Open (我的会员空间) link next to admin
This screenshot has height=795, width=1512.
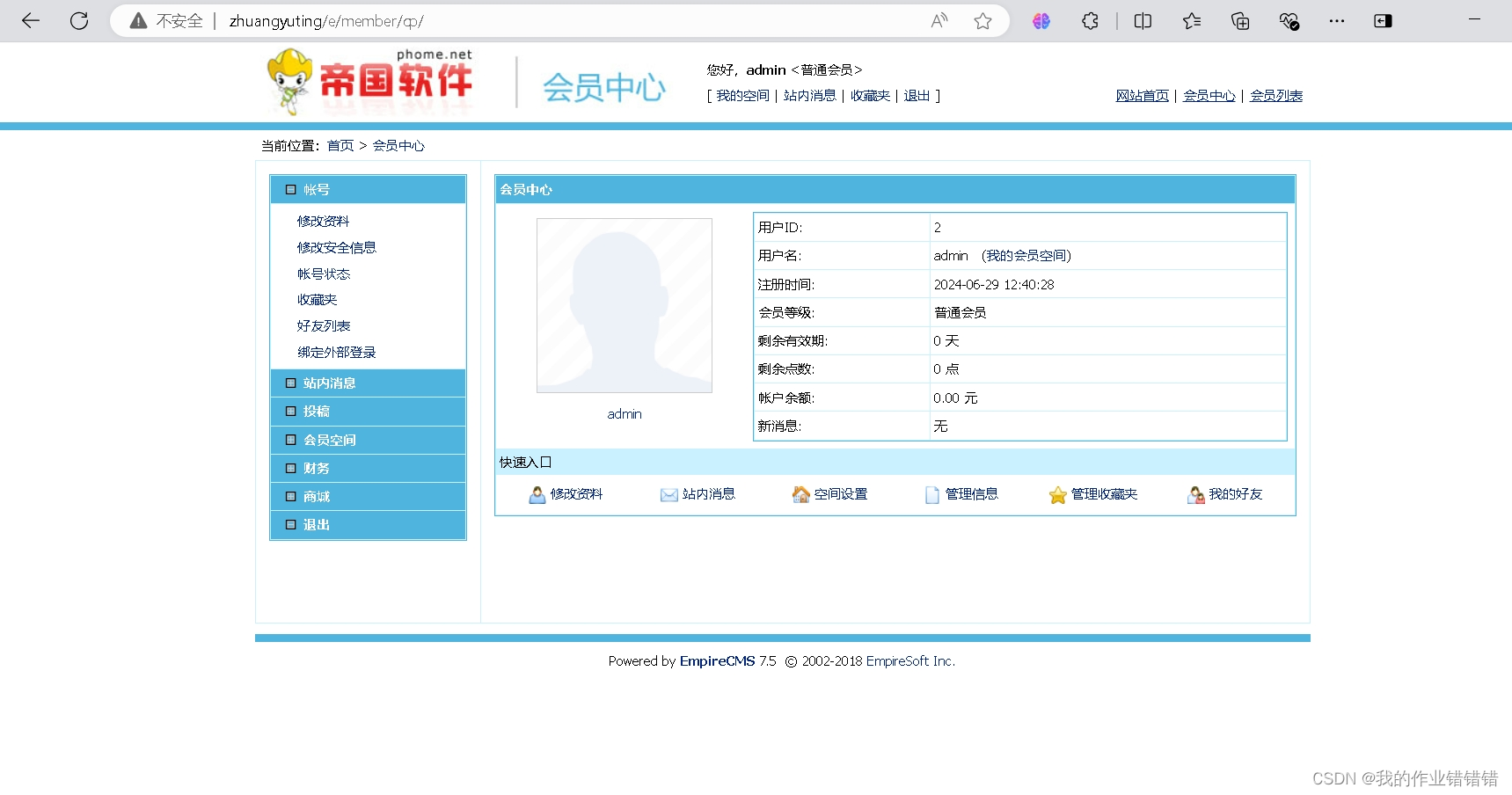tap(1026, 256)
